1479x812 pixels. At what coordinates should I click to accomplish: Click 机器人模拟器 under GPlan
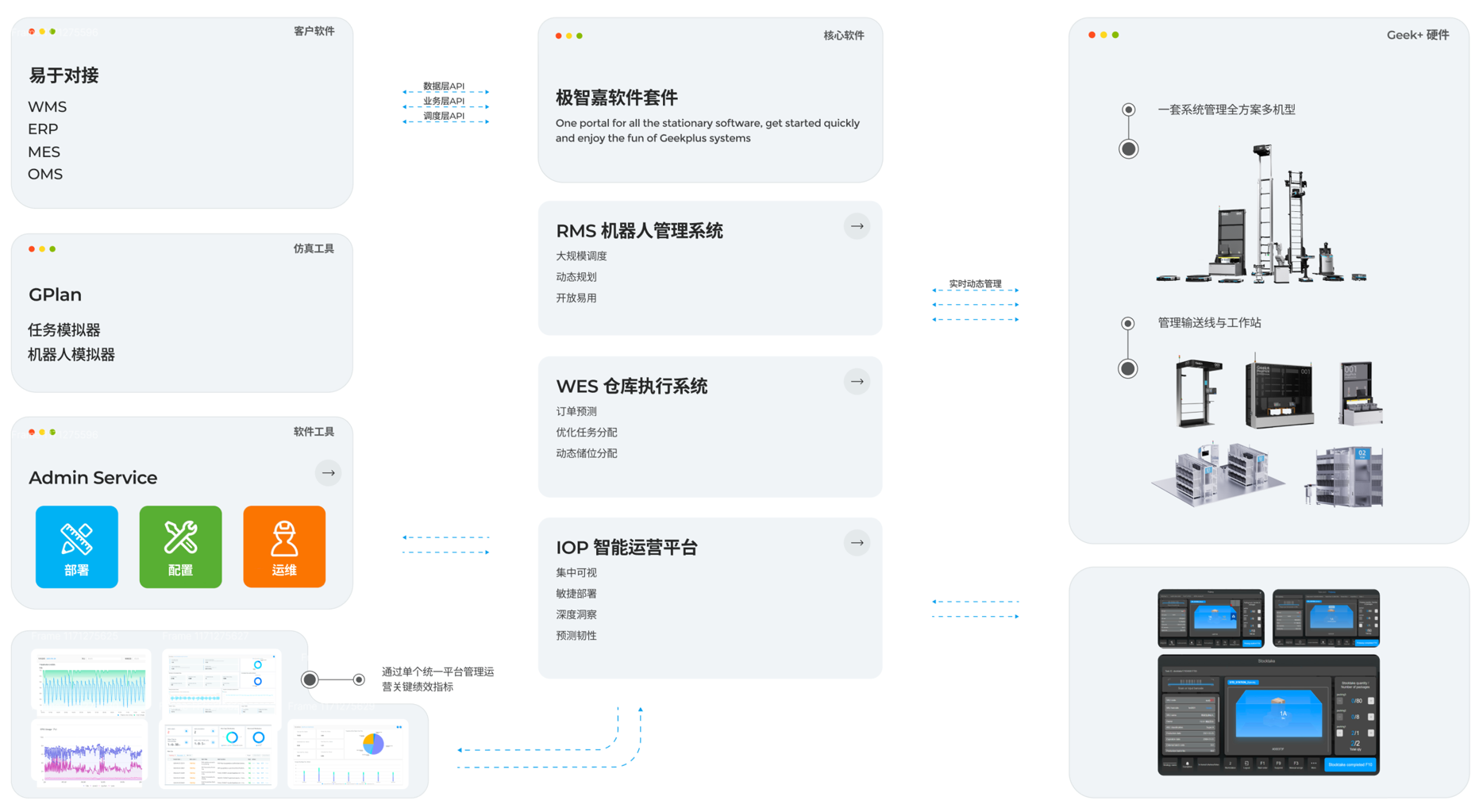click(x=71, y=354)
